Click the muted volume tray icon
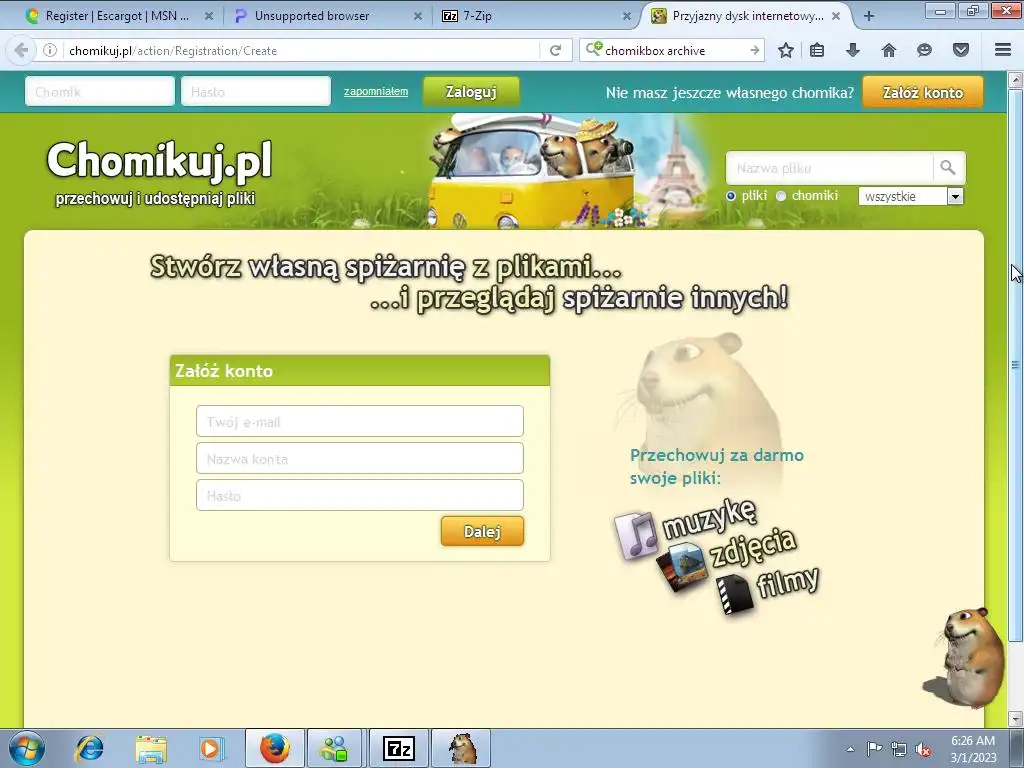Screen dimensions: 1024x768 [x=923, y=749]
